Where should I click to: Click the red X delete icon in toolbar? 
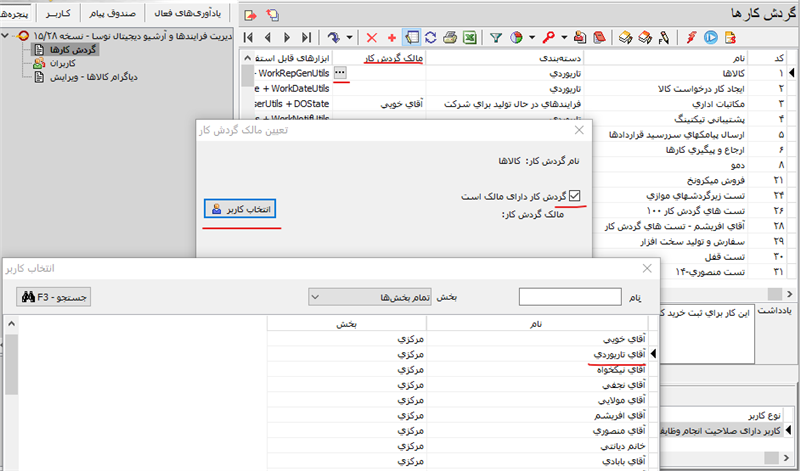[372, 38]
